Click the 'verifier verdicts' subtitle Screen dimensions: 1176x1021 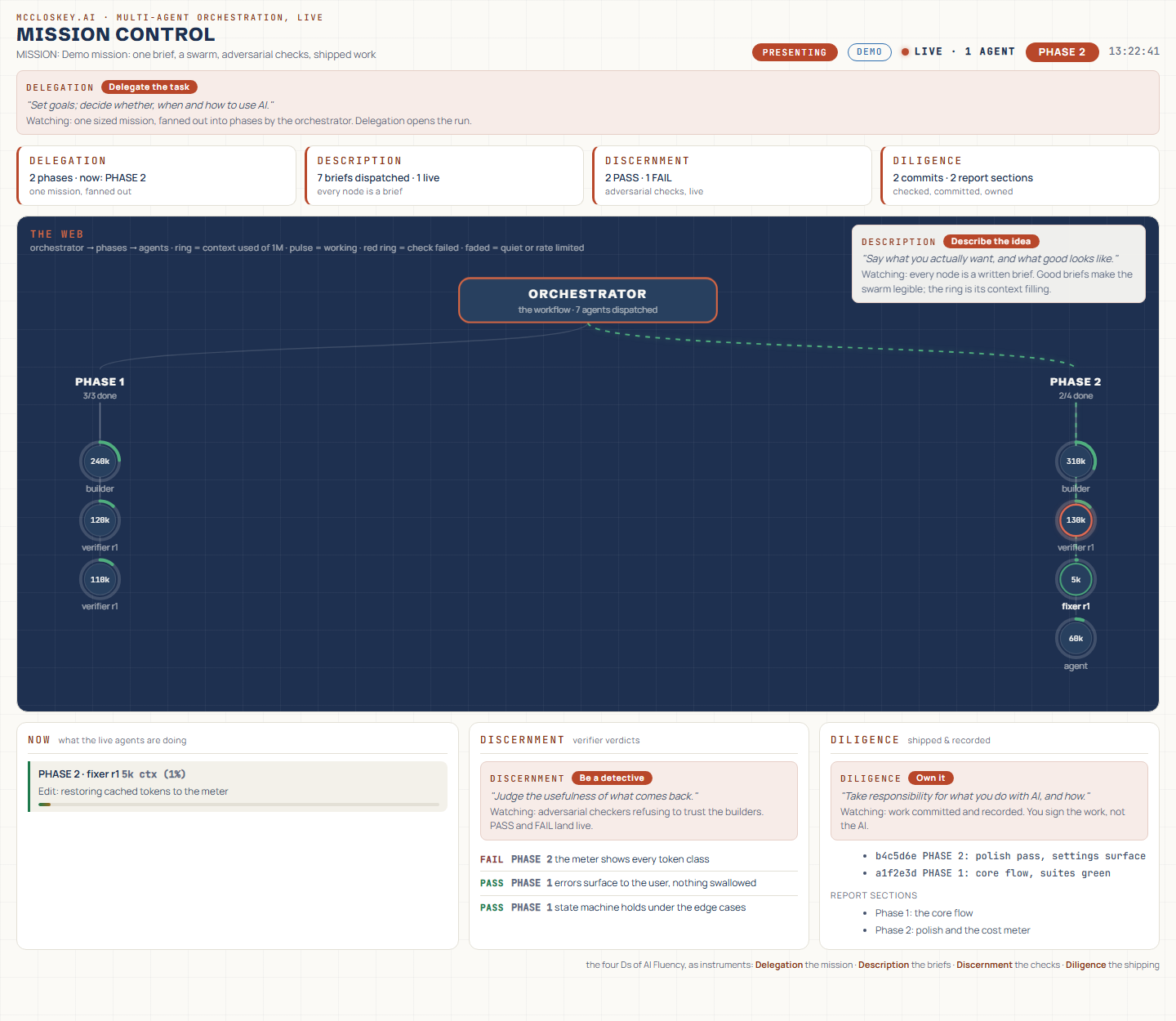click(x=606, y=741)
